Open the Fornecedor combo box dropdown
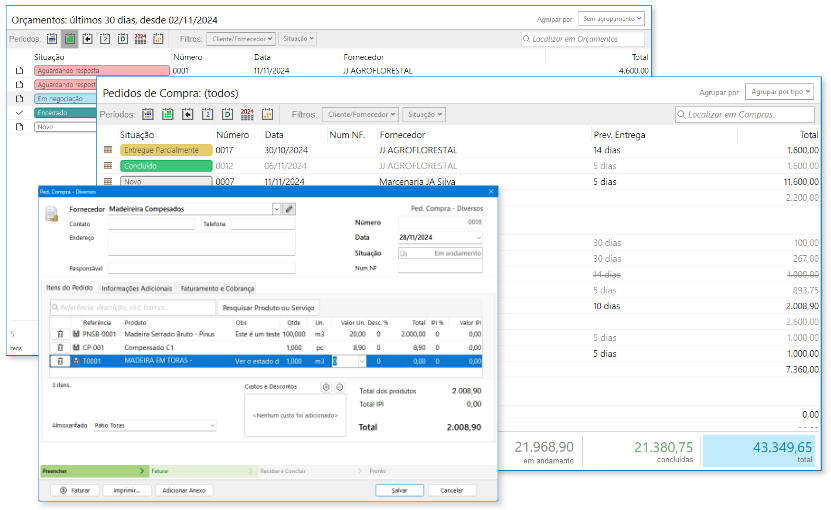Screen dimensions: 831x510 pos(277,209)
